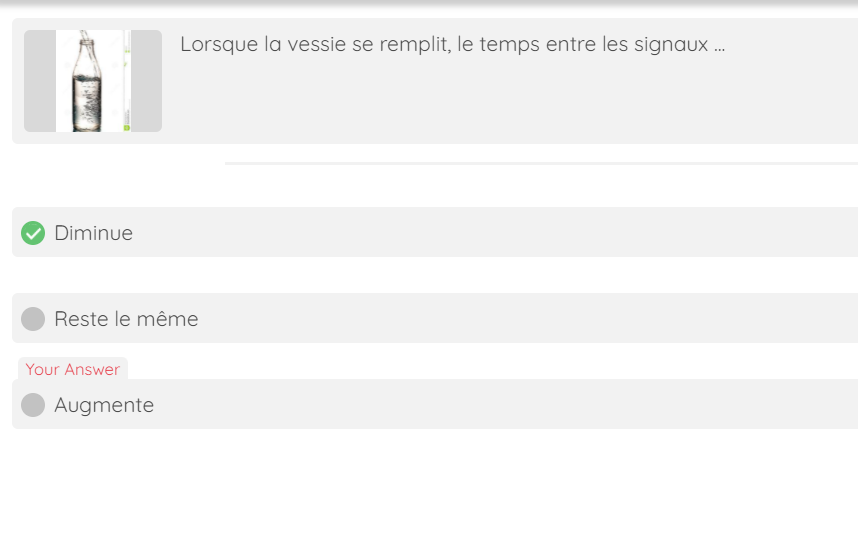This screenshot has height=549, width=858.
Task: Open the water bottle thumbnail image
Action: (x=93, y=81)
